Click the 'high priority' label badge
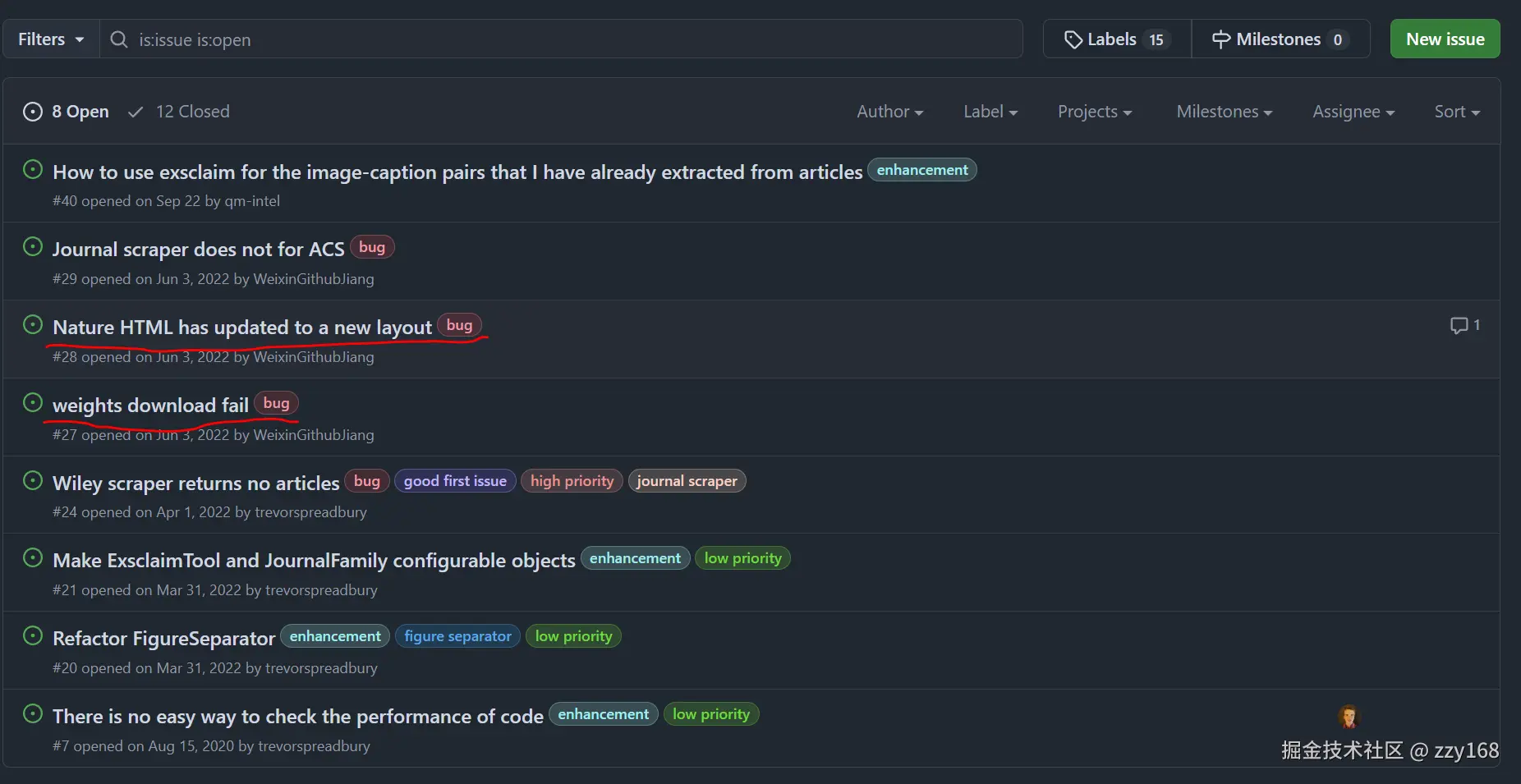Image resolution: width=1521 pixels, height=784 pixels. [572, 481]
